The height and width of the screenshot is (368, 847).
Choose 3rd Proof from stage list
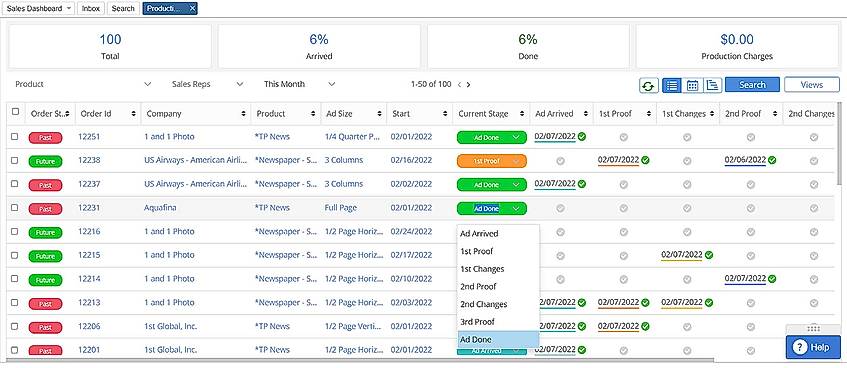(x=498, y=322)
